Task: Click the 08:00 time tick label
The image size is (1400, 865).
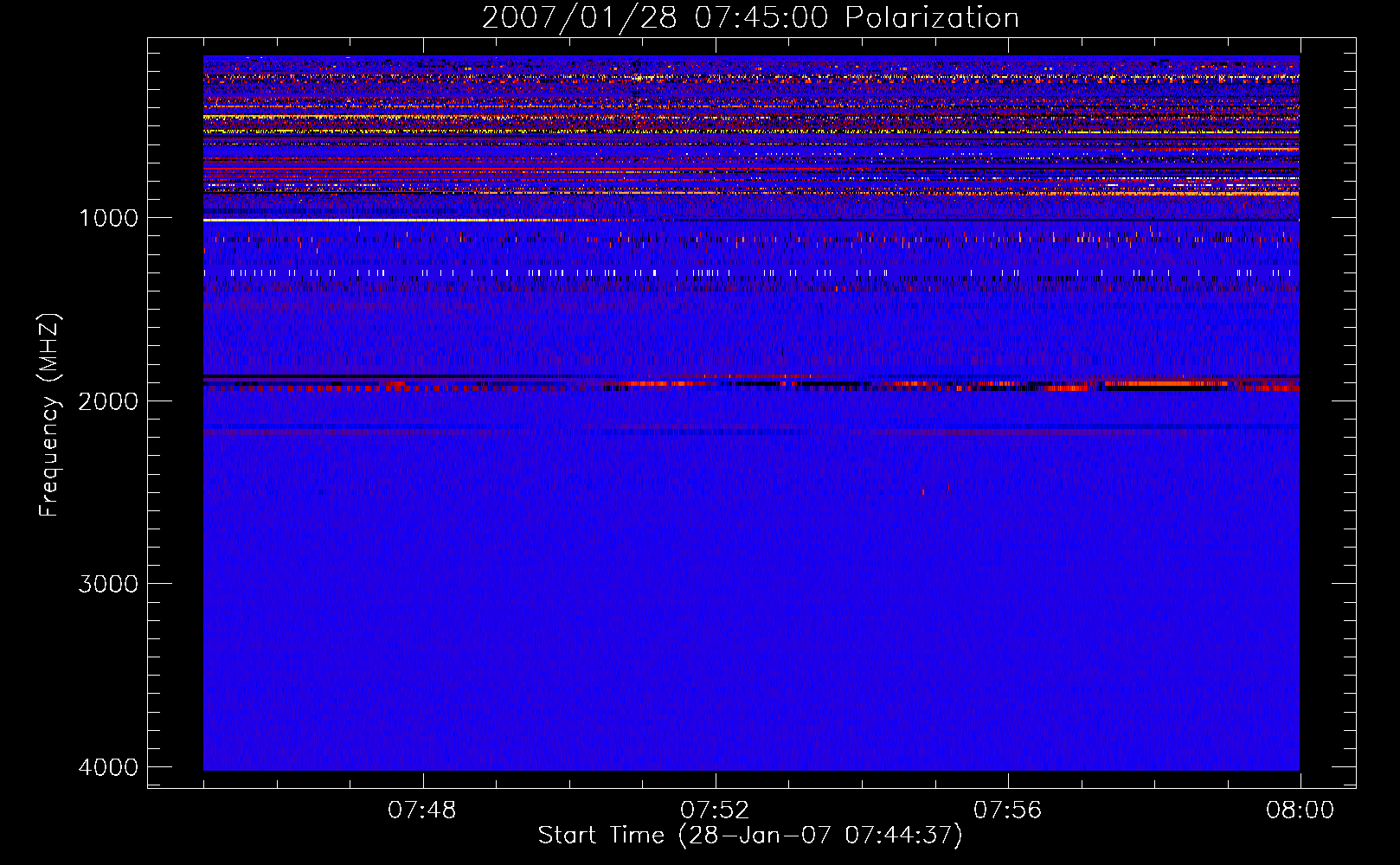Action: pyautogui.click(x=1300, y=811)
